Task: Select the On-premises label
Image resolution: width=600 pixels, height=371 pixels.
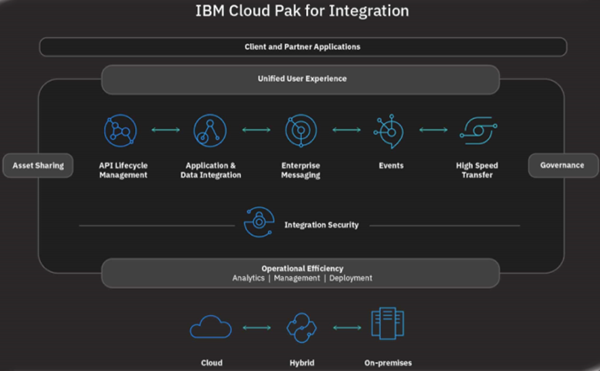Action: [388, 363]
